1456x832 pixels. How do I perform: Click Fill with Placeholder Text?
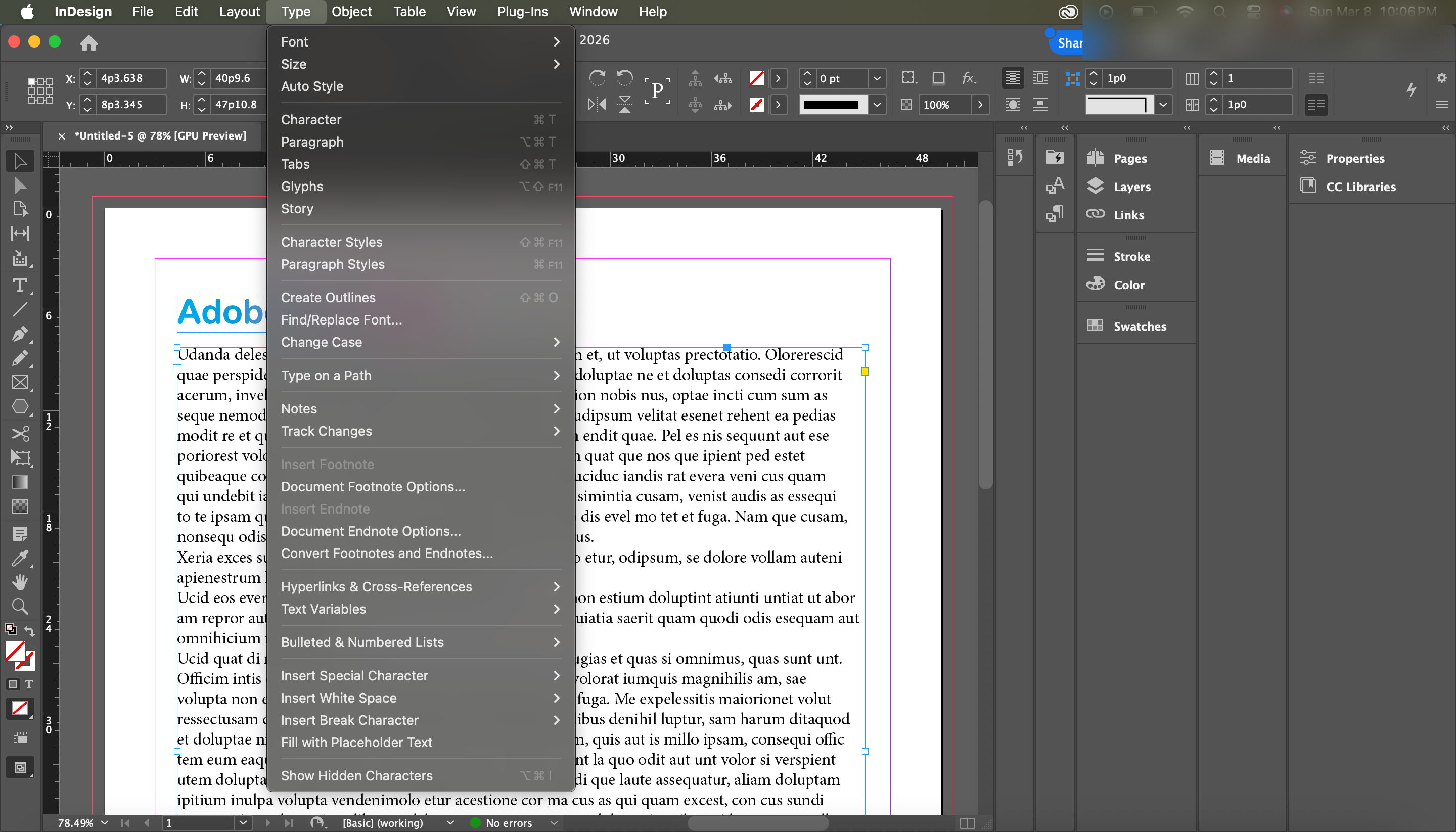click(x=356, y=743)
